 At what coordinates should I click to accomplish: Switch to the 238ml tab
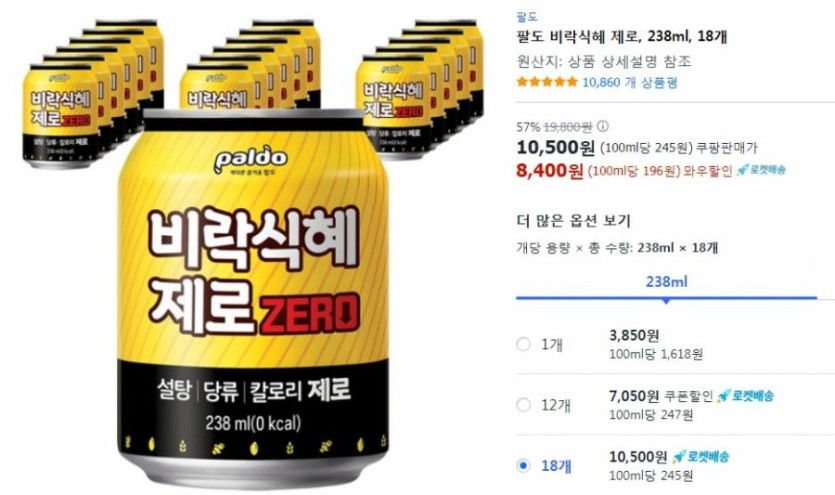tap(666, 282)
